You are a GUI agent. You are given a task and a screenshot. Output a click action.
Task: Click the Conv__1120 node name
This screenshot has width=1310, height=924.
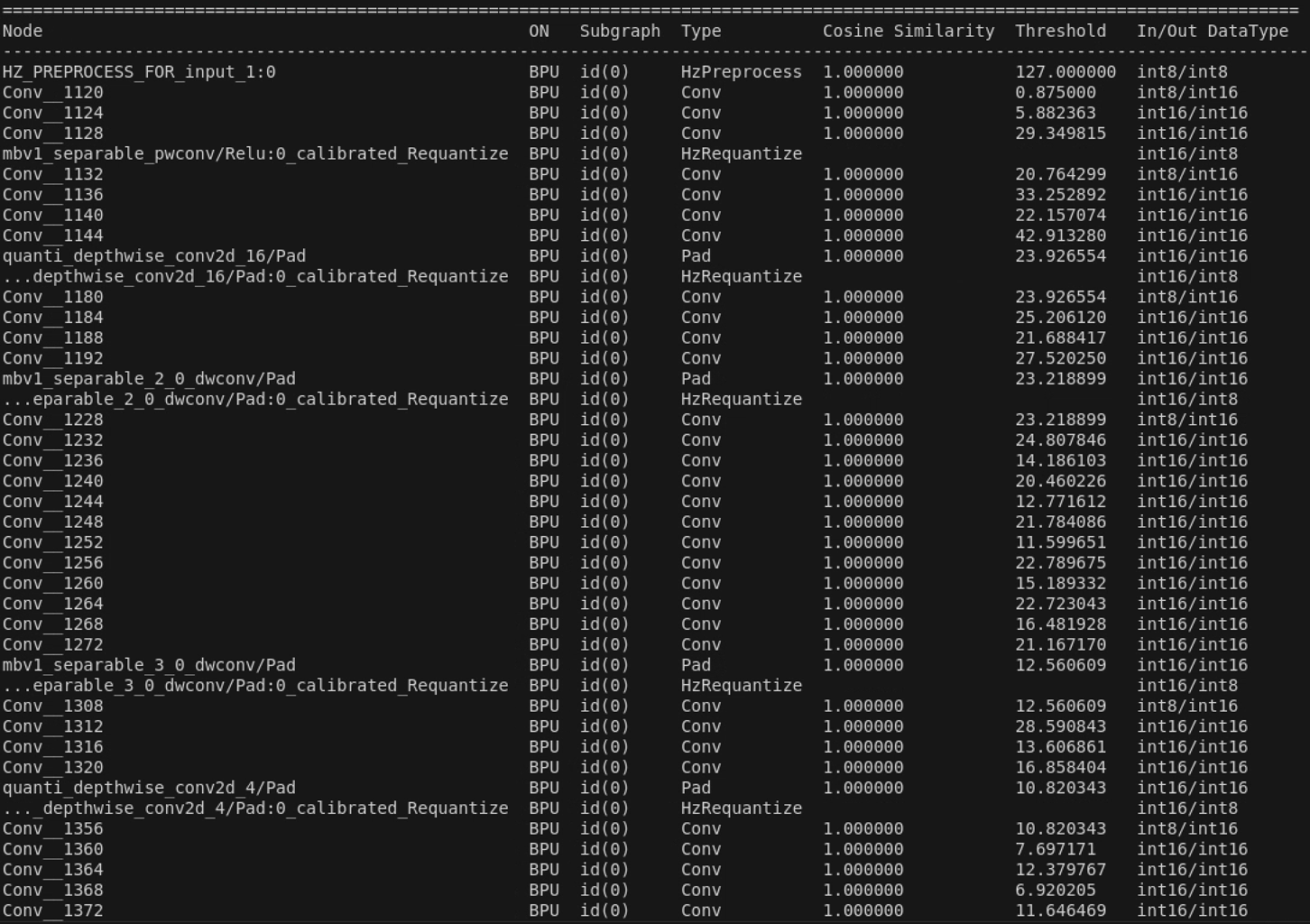(52, 93)
